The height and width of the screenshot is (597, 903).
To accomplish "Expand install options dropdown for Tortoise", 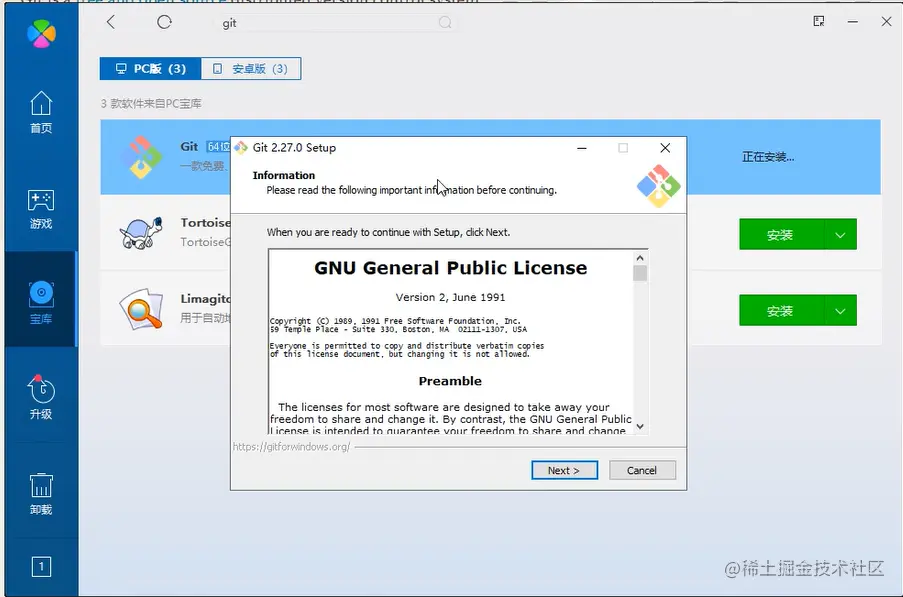I will tap(840, 234).
